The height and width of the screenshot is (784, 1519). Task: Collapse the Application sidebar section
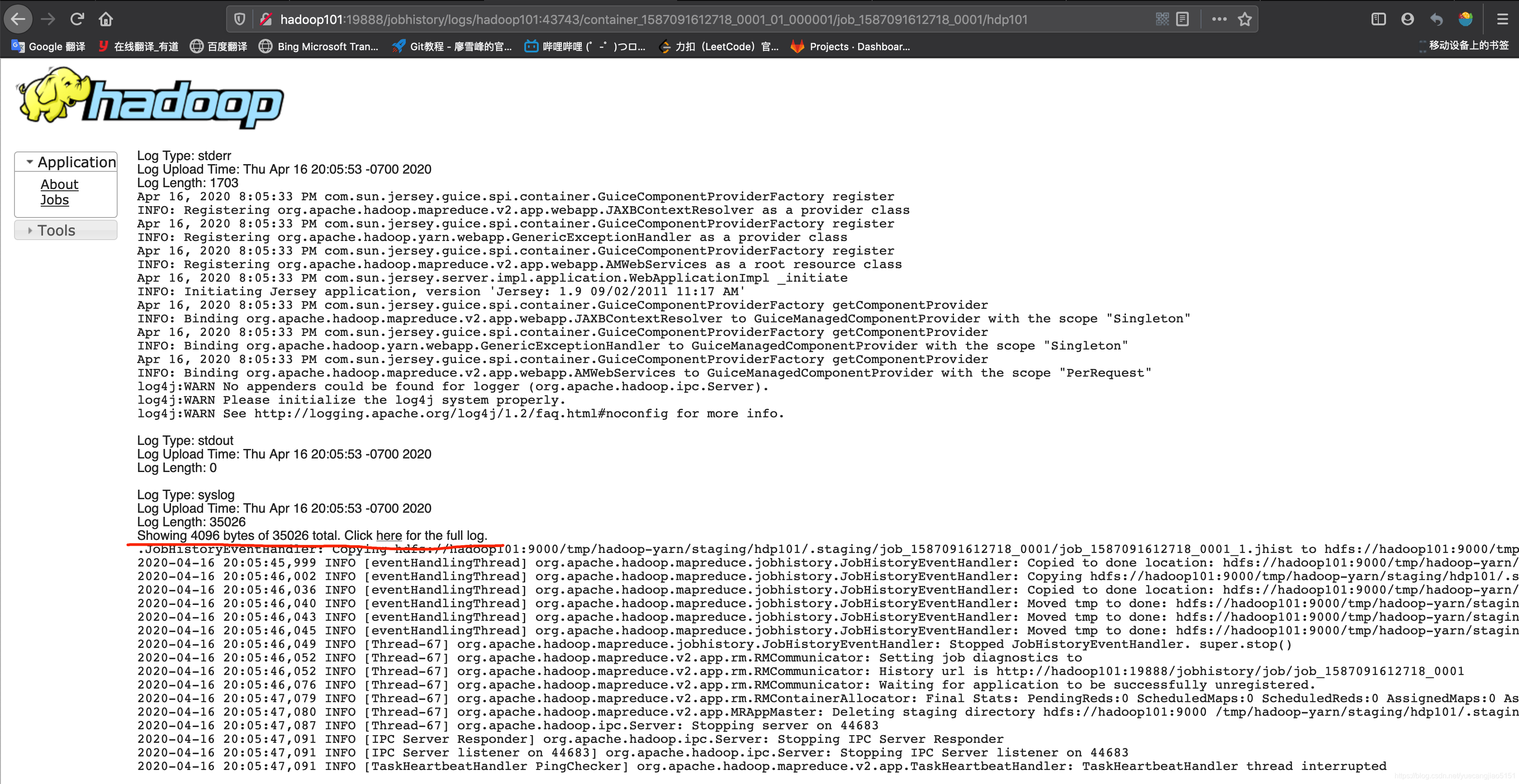(66, 162)
